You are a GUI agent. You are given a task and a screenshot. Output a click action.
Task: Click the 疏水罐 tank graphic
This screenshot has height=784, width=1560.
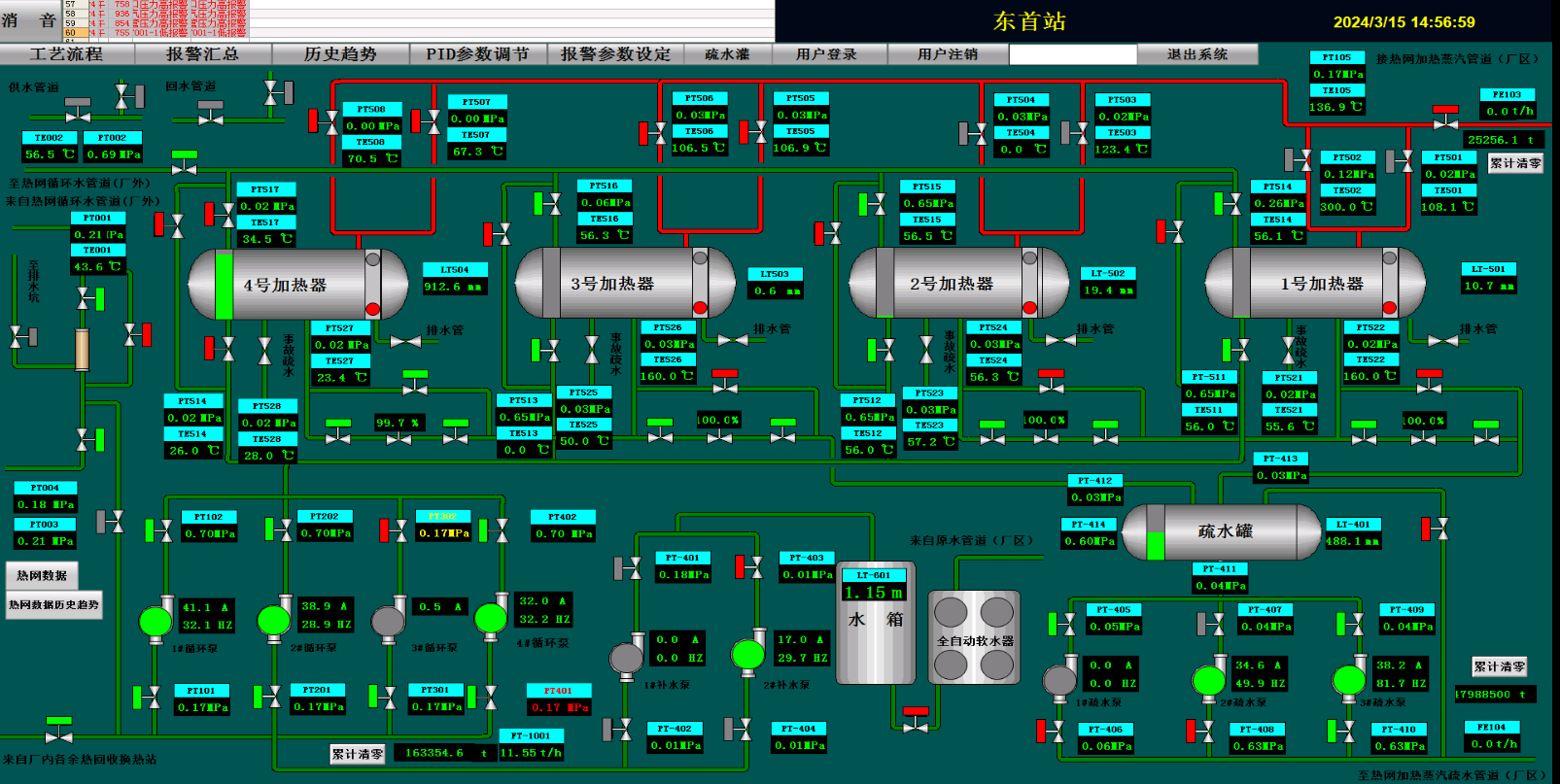tap(1224, 531)
